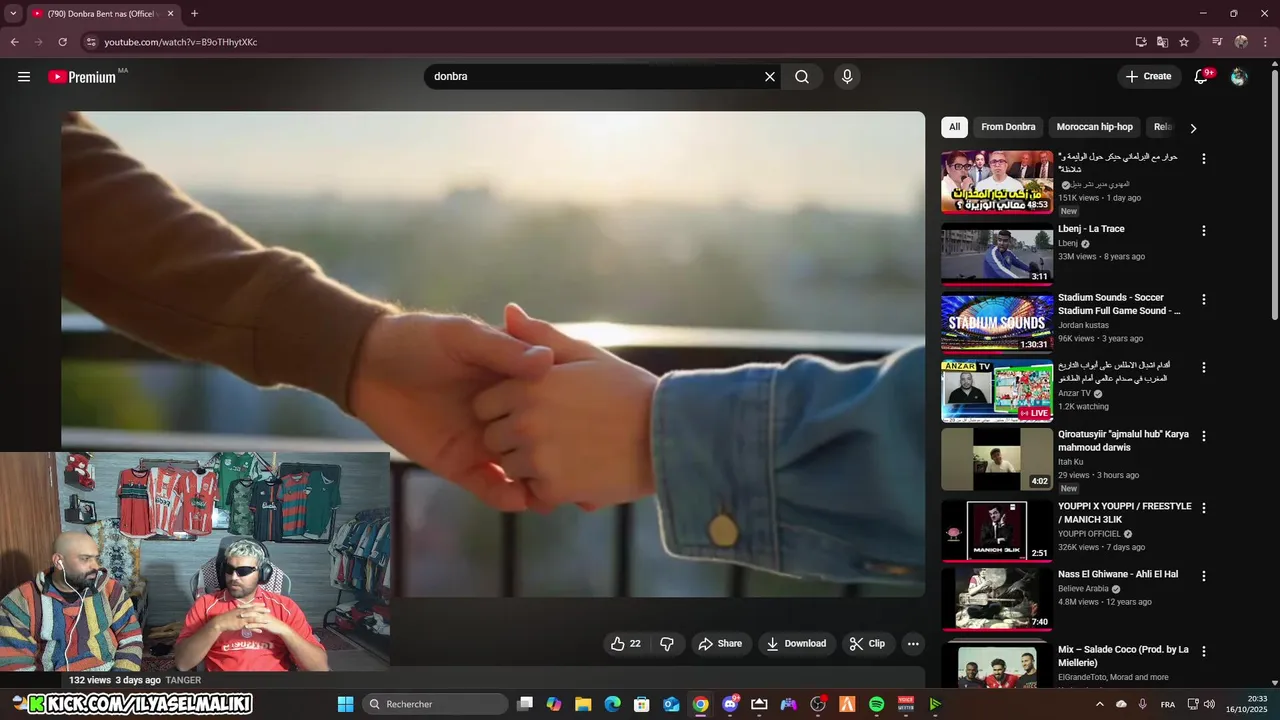Open options for Nass El Ghiwane video

[1204, 576]
